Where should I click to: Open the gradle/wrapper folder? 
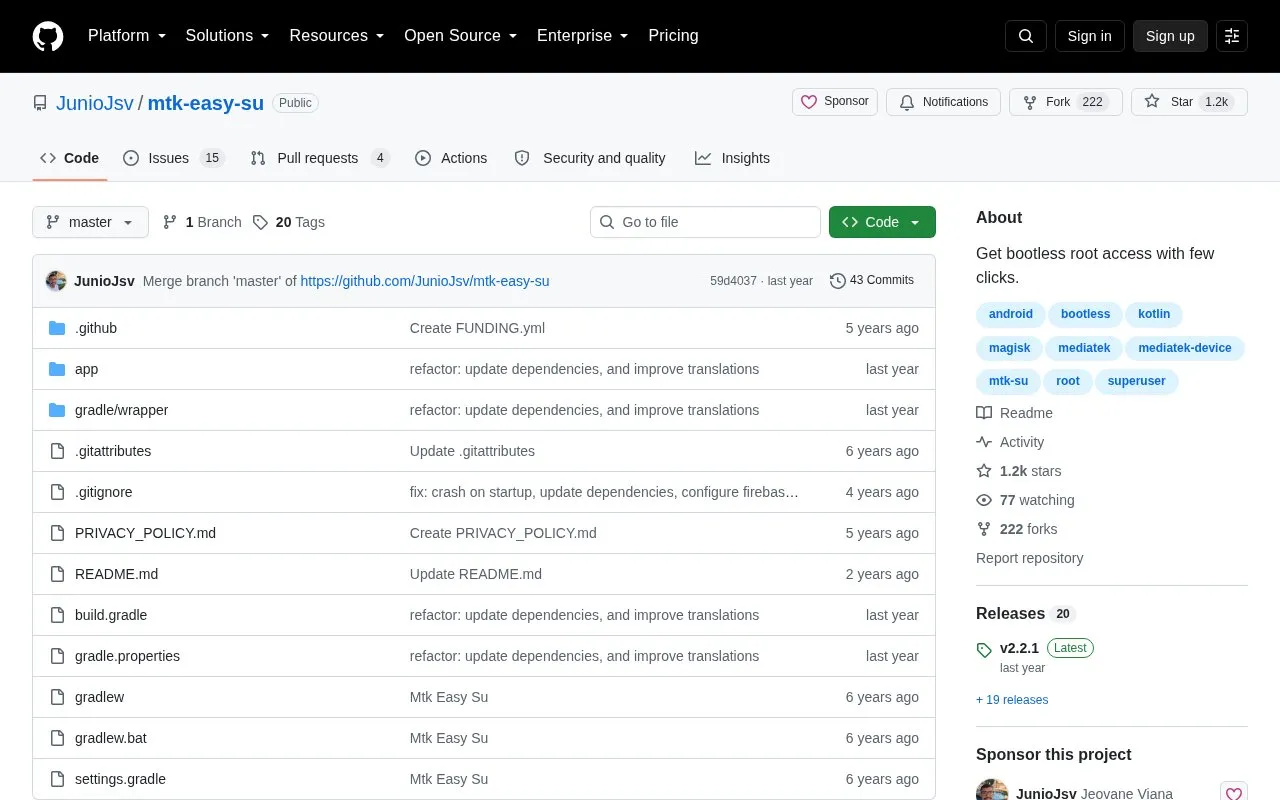(121, 410)
